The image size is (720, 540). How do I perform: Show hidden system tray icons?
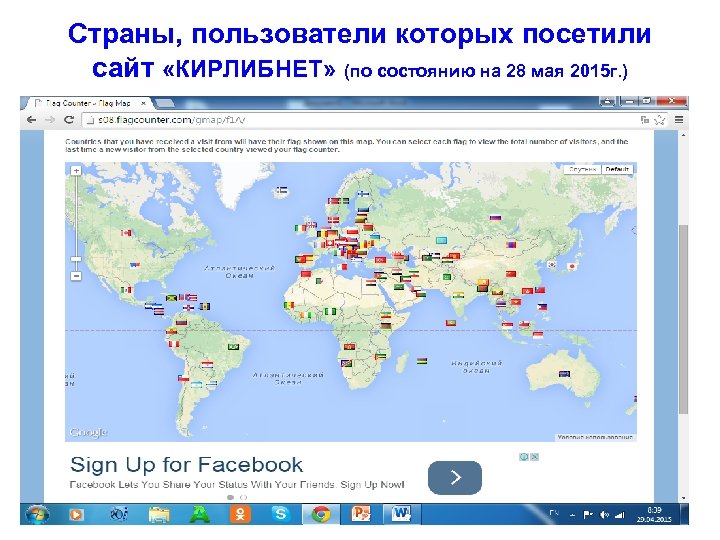573,515
